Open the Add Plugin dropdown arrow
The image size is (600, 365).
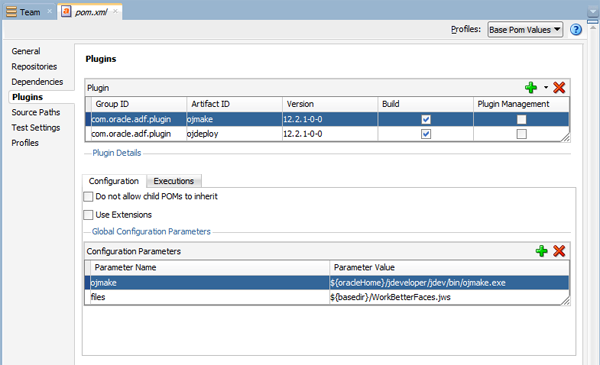point(546,88)
